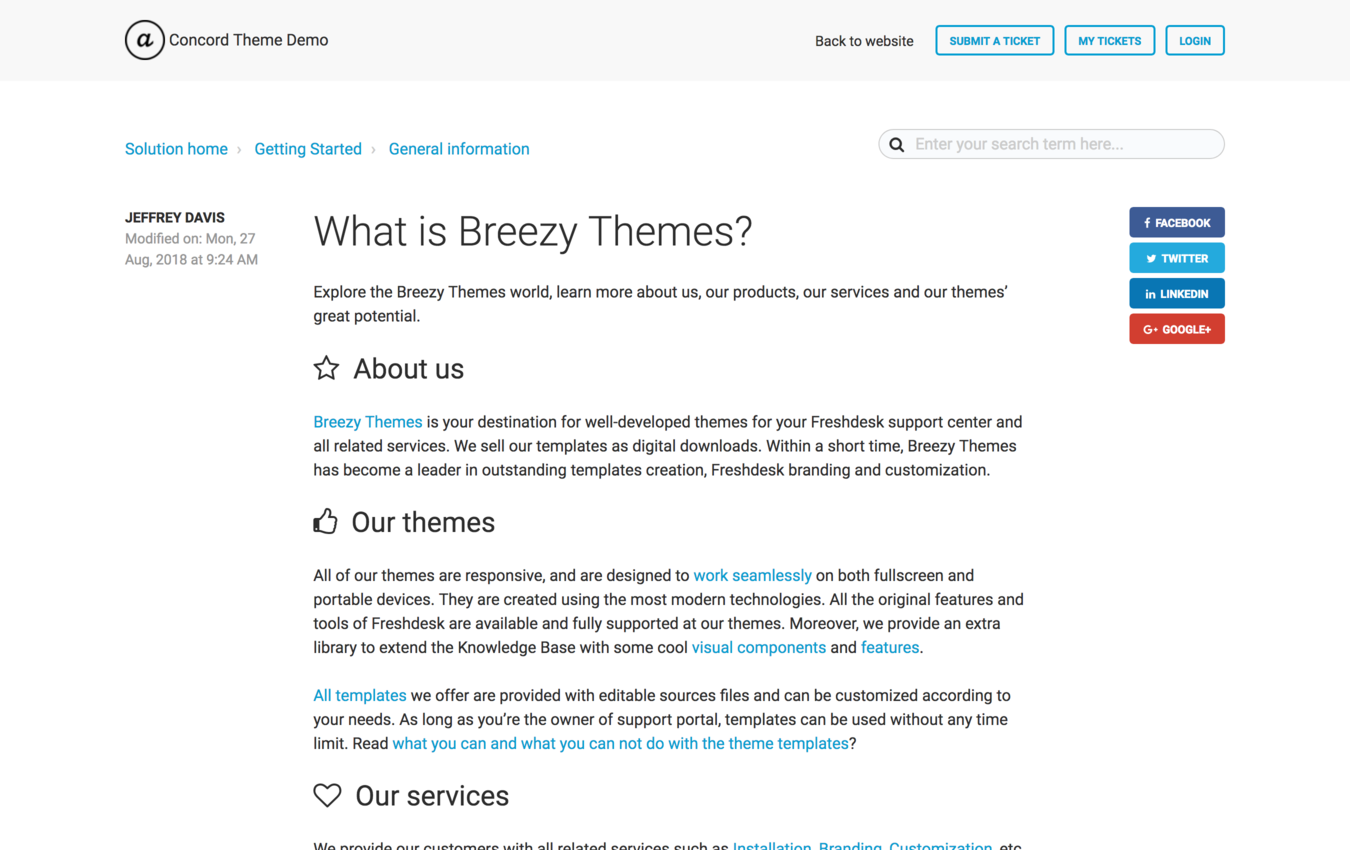Share the article on Google+
This screenshot has width=1350, height=850.
tap(1176, 329)
